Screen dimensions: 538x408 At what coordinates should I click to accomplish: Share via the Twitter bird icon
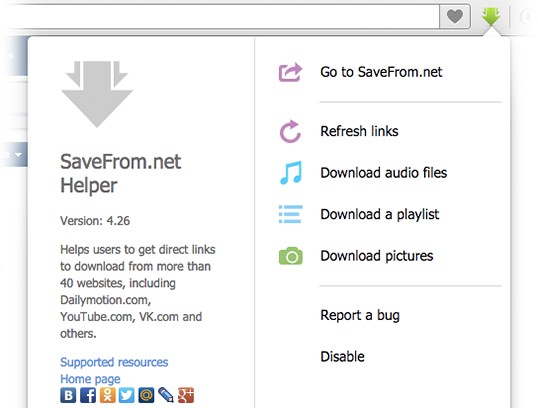(127, 395)
